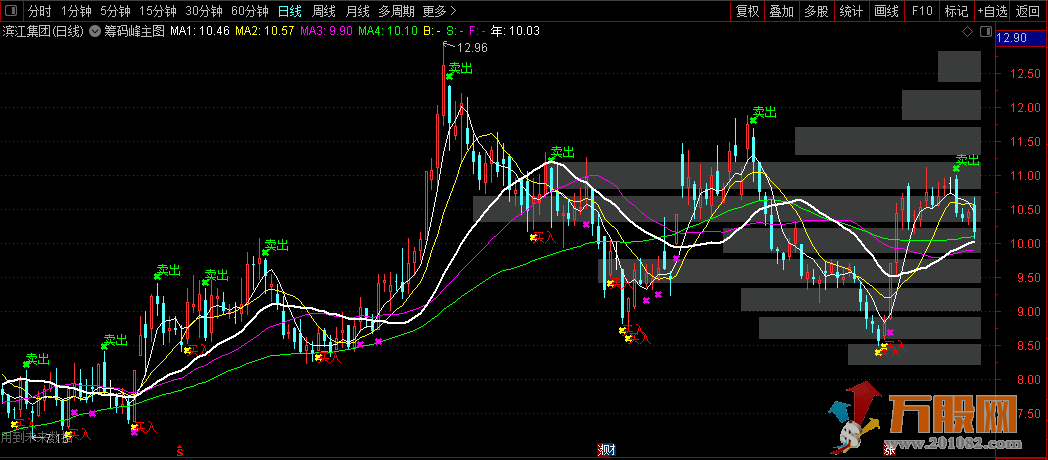Click the 卖出 signal near the 12.00 level
The width and height of the screenshot is (1048, 460).
765,112
